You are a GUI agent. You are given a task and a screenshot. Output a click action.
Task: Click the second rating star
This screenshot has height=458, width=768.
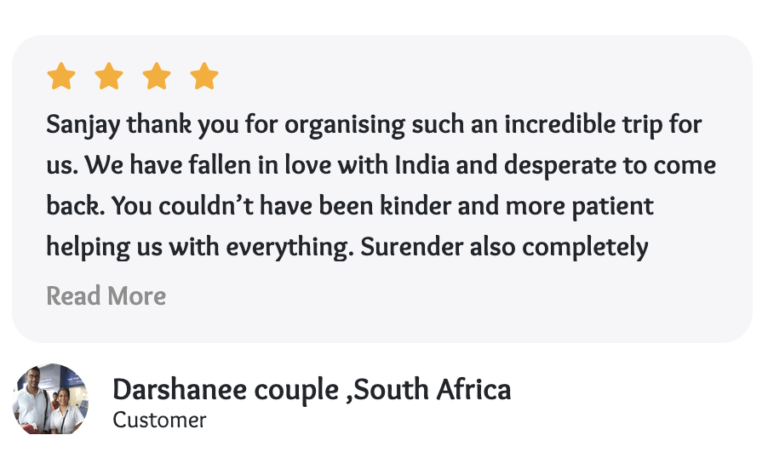(109, 76)
